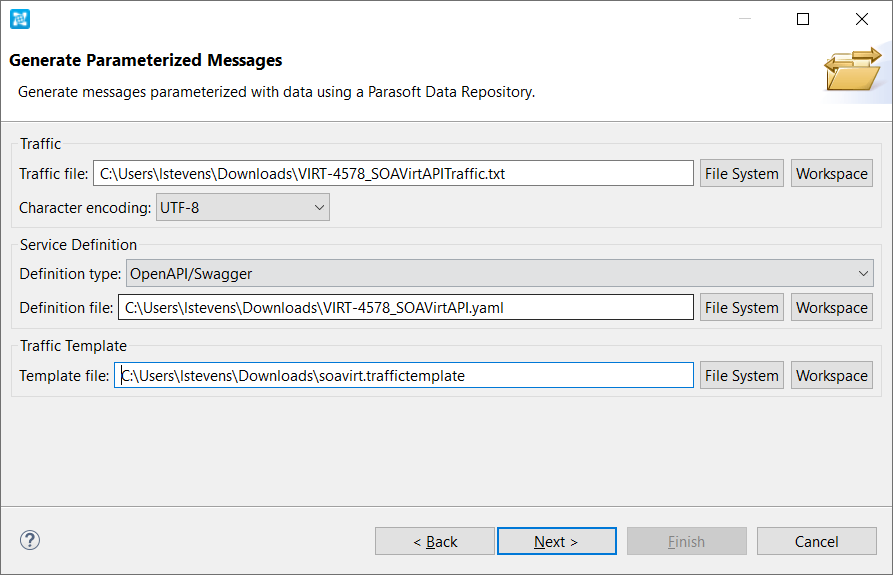This screenshot has width=893, height=575.
Task: Click the Parasoft application icon in title bar
Action: point(20,19)
